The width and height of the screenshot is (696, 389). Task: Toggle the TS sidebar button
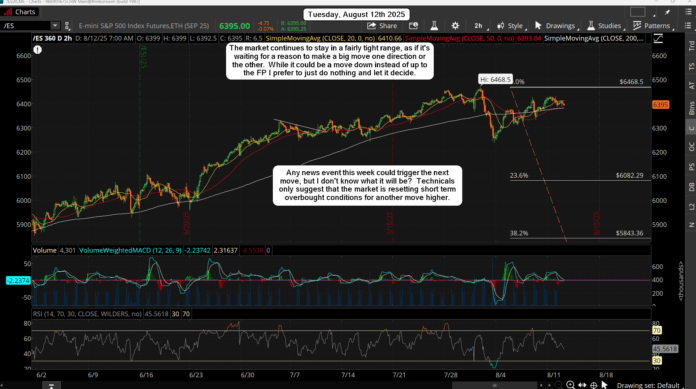click(x=691, y=66)
